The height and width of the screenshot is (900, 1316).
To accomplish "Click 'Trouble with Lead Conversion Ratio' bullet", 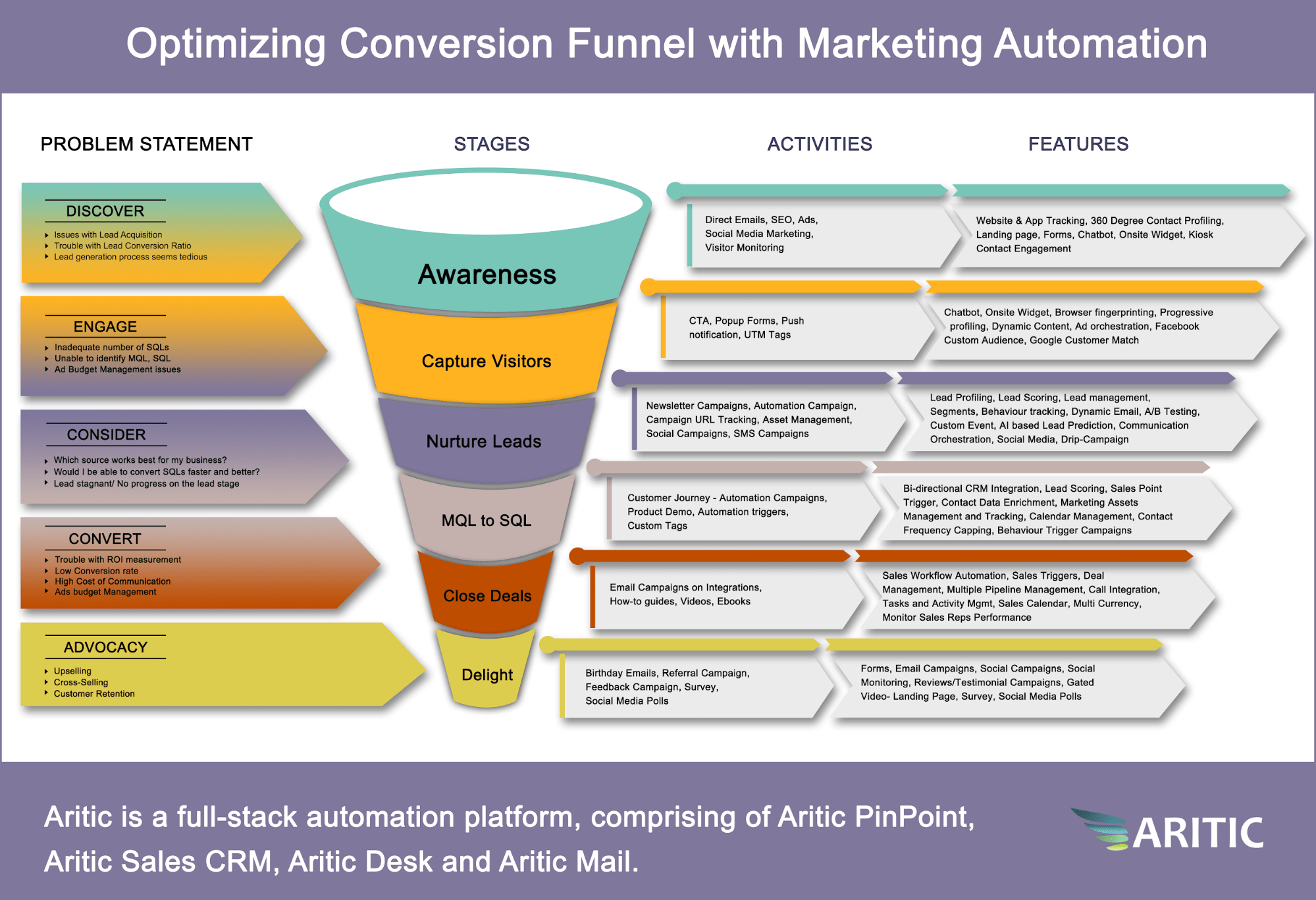I will pos(122,246).
